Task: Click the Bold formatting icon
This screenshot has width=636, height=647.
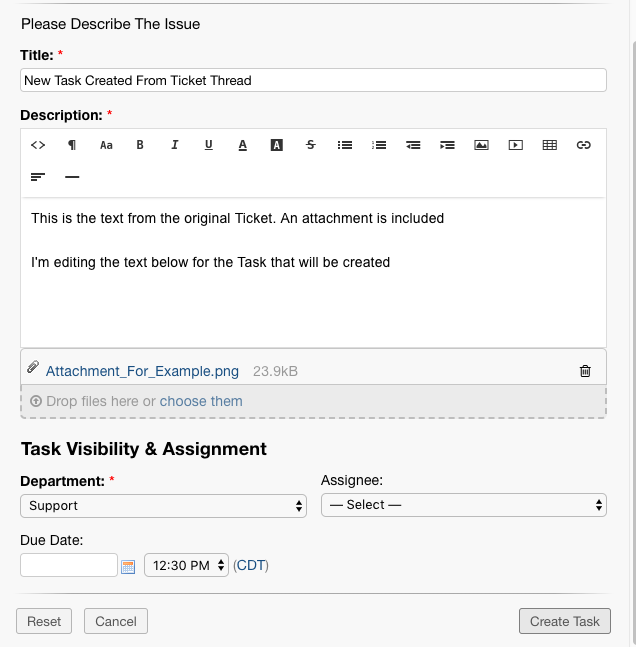Action: (x=140, y=145)
